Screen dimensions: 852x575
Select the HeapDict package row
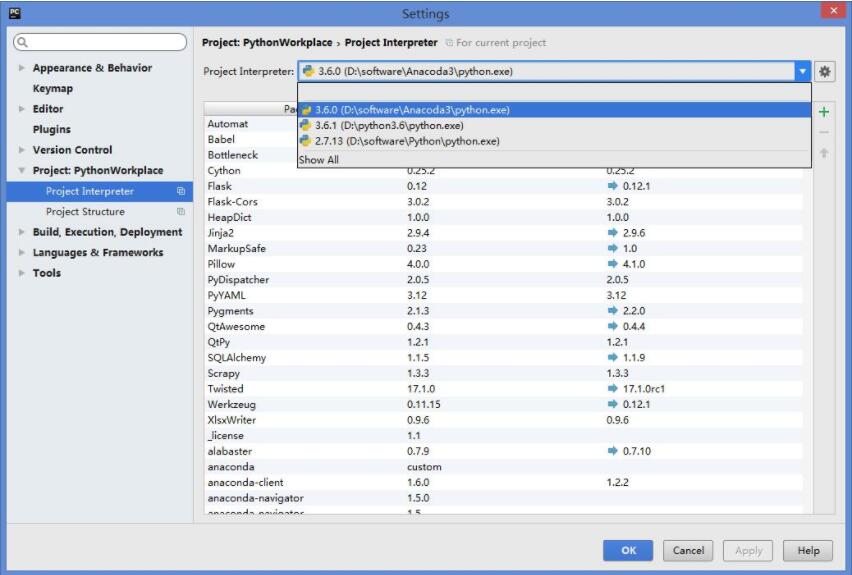[x=503, y=217]
